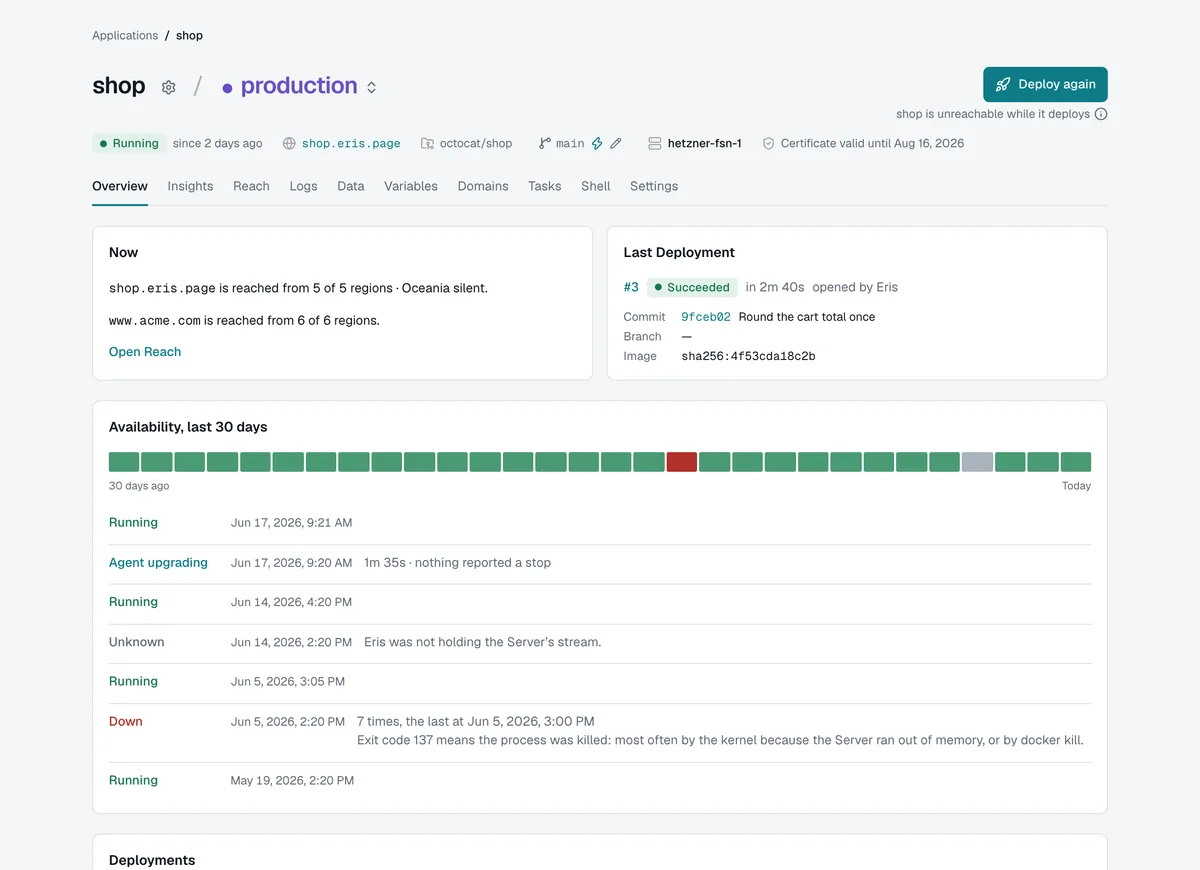Edit the branch with the pencil icon
This screenshot has height=870, width=1200.
[616, 143]
